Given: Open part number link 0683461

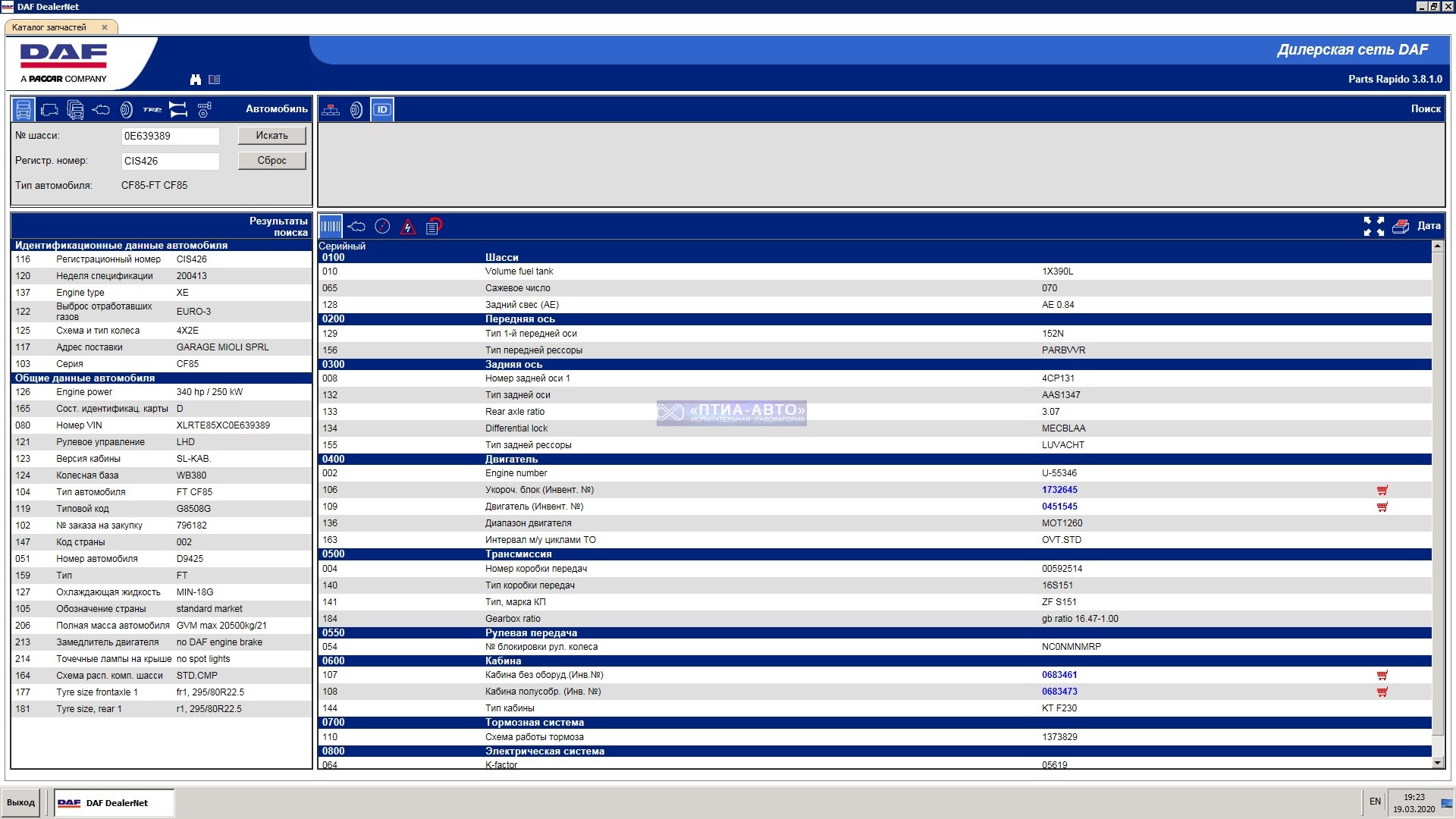Looking at the screenshot, I should pyautogui.click(x=1059, y=675).
